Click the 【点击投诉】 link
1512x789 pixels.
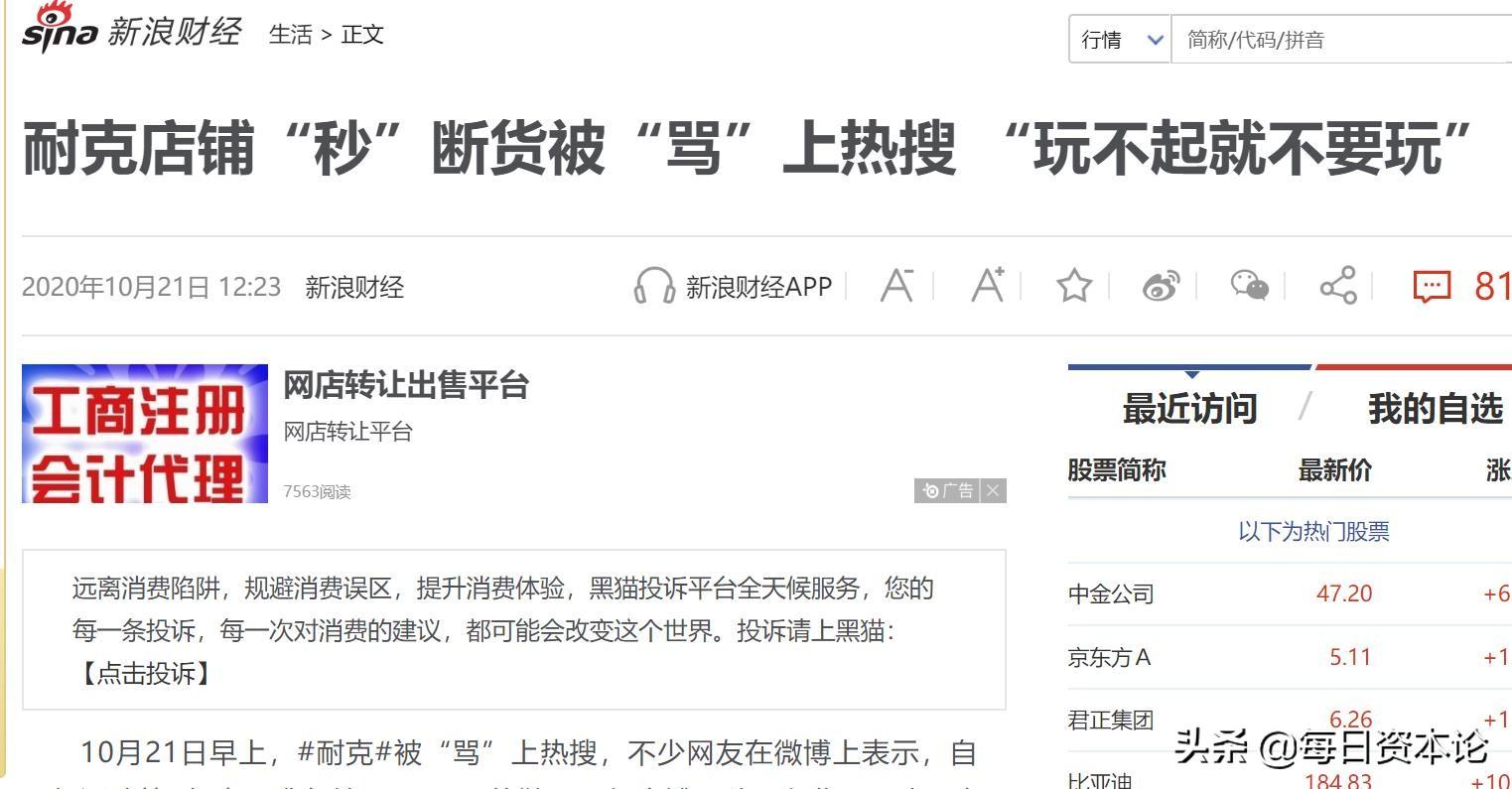[x=145, y=674]
